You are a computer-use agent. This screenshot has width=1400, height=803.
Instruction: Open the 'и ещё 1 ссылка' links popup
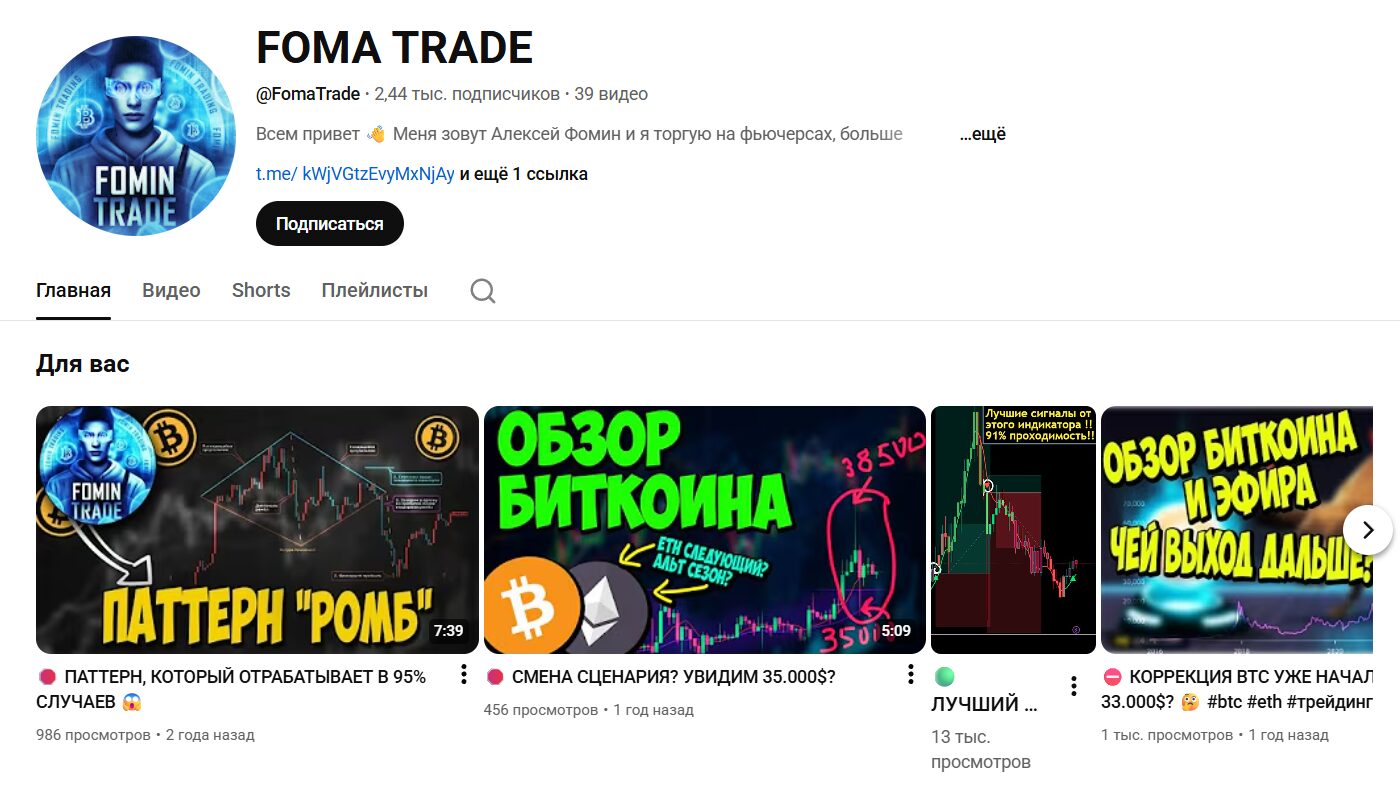[524, 174]
